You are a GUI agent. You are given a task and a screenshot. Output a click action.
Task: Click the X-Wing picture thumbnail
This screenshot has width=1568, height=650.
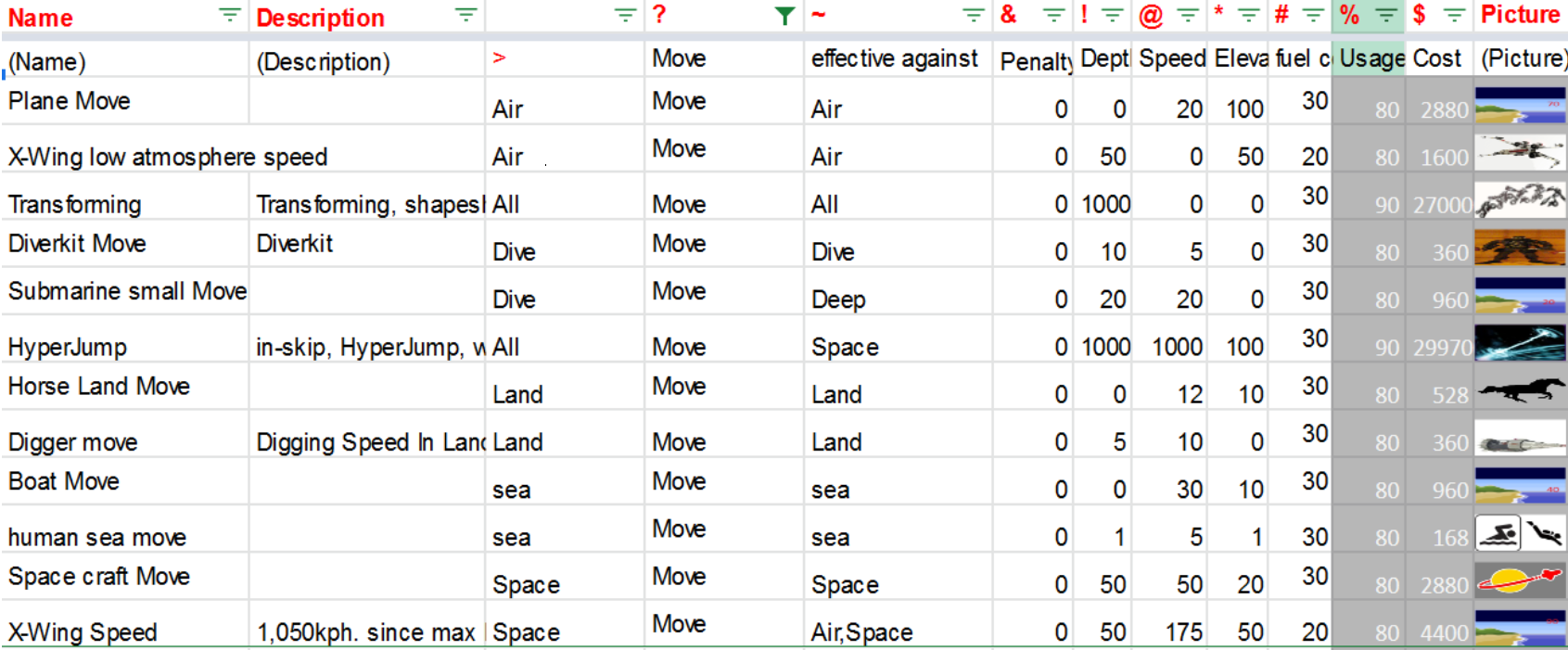point(1520,150)
